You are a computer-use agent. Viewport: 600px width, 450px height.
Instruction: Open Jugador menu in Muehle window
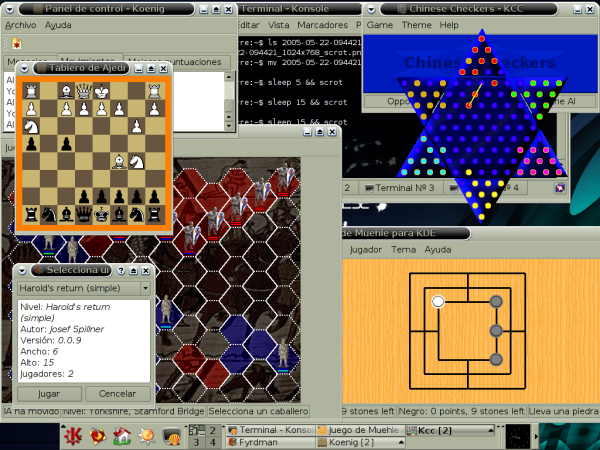(366, 249)
